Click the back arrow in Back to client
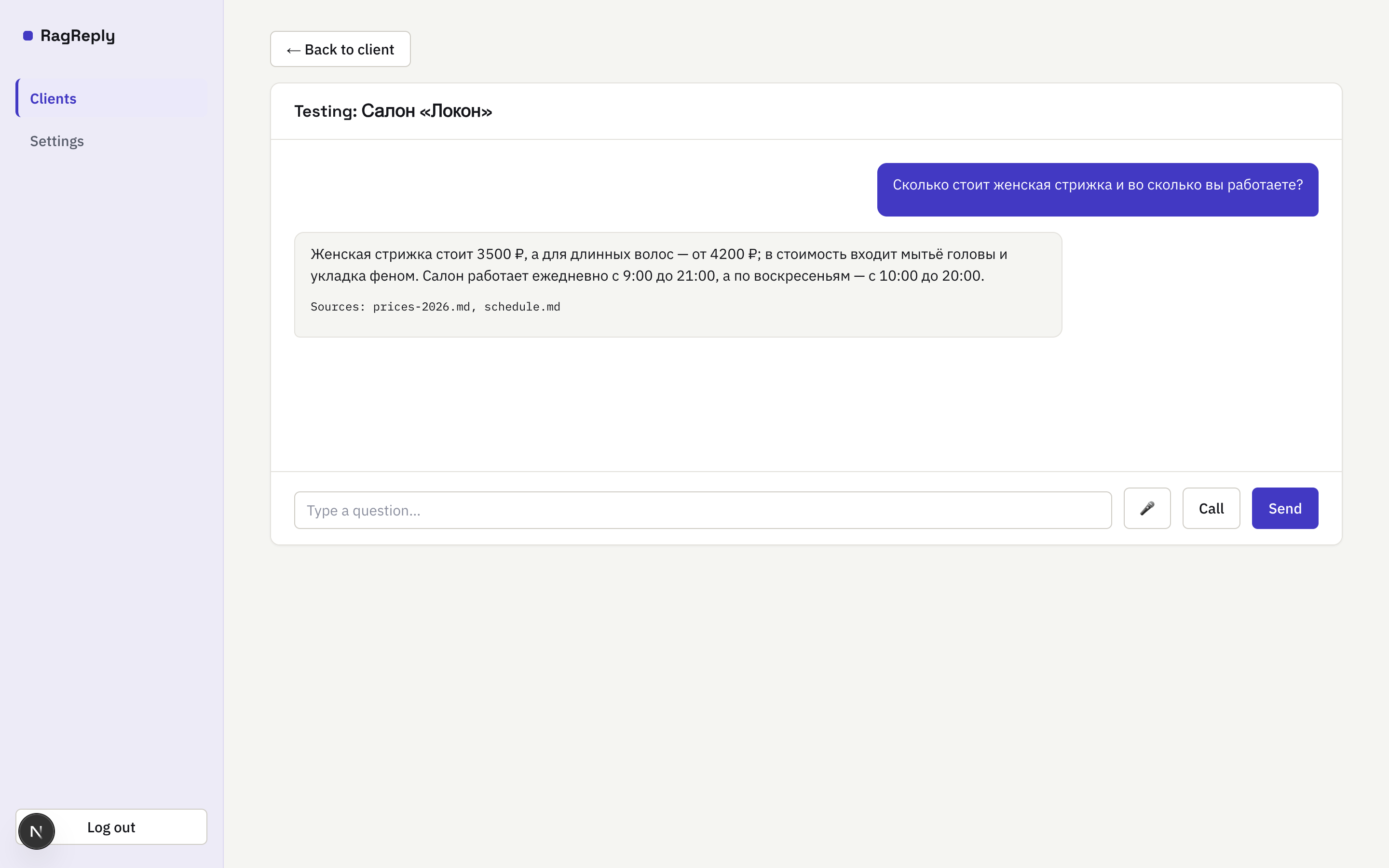 pyautogui.click(x=293, y=51)
